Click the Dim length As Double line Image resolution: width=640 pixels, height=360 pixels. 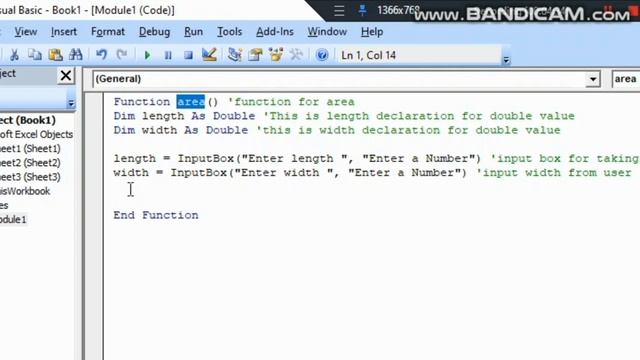[344, 116]
